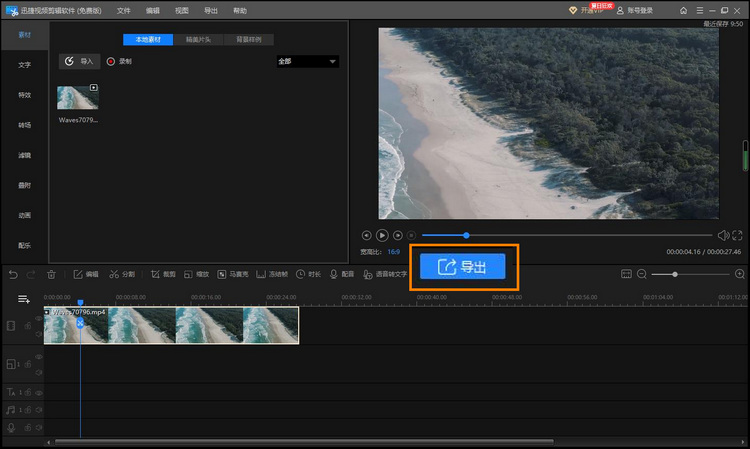
Task: Toggle video track visibility eye icon
Action: click(39, 318)
